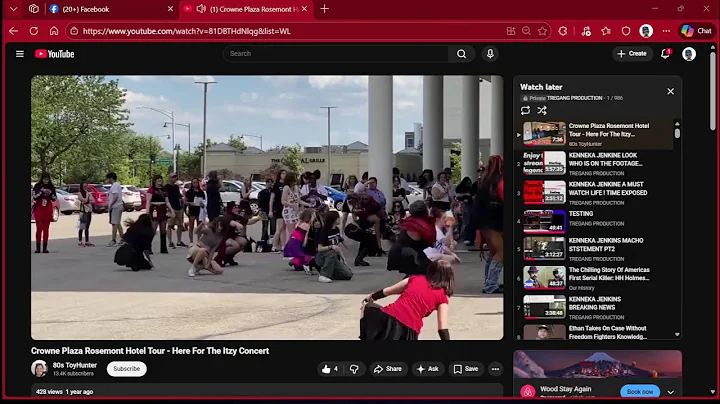Viewport: 720px width, 404px height.
Task: Click the video player to pause
Action: click(267, 208)
